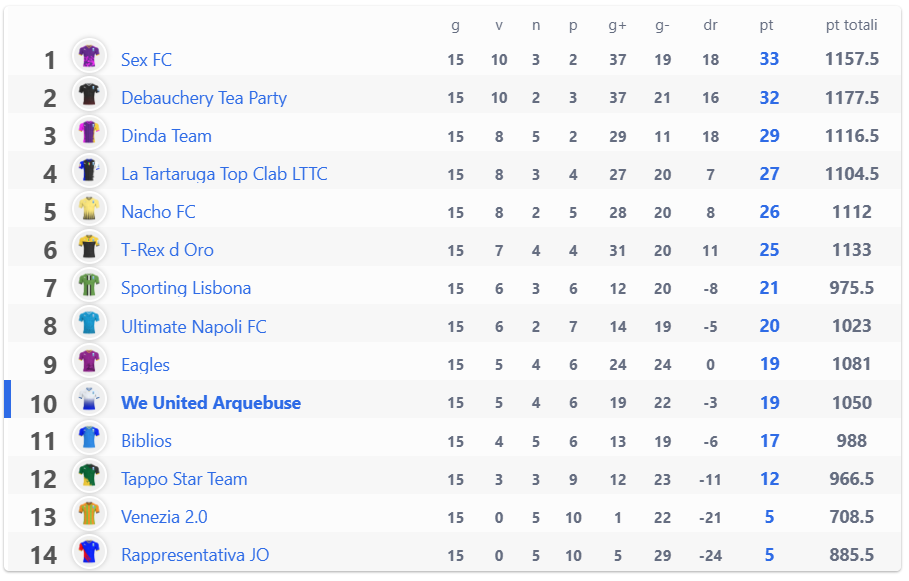909x581 pixels.
Task: Click the We United Arquebuse white-blue jersey icon
Action: coord(89,399)
